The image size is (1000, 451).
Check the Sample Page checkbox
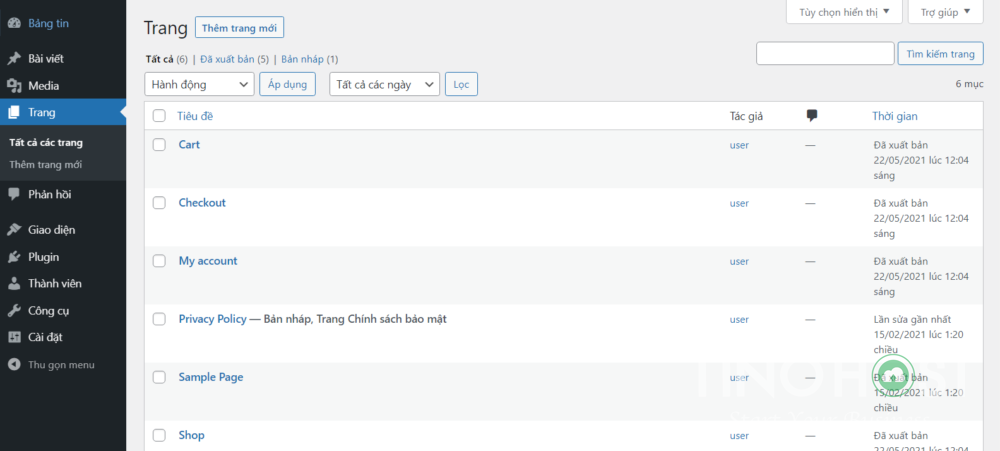pos(159,377)
